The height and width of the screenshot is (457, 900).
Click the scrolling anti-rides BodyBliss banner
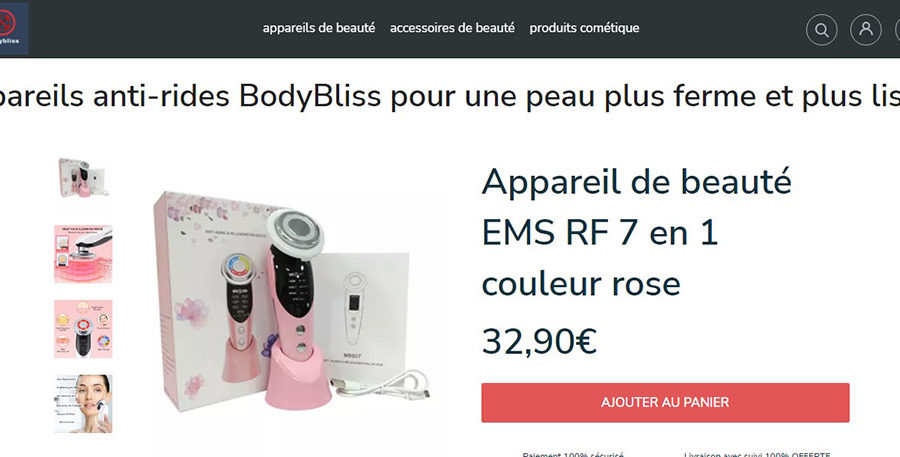(x=450, y=95)
